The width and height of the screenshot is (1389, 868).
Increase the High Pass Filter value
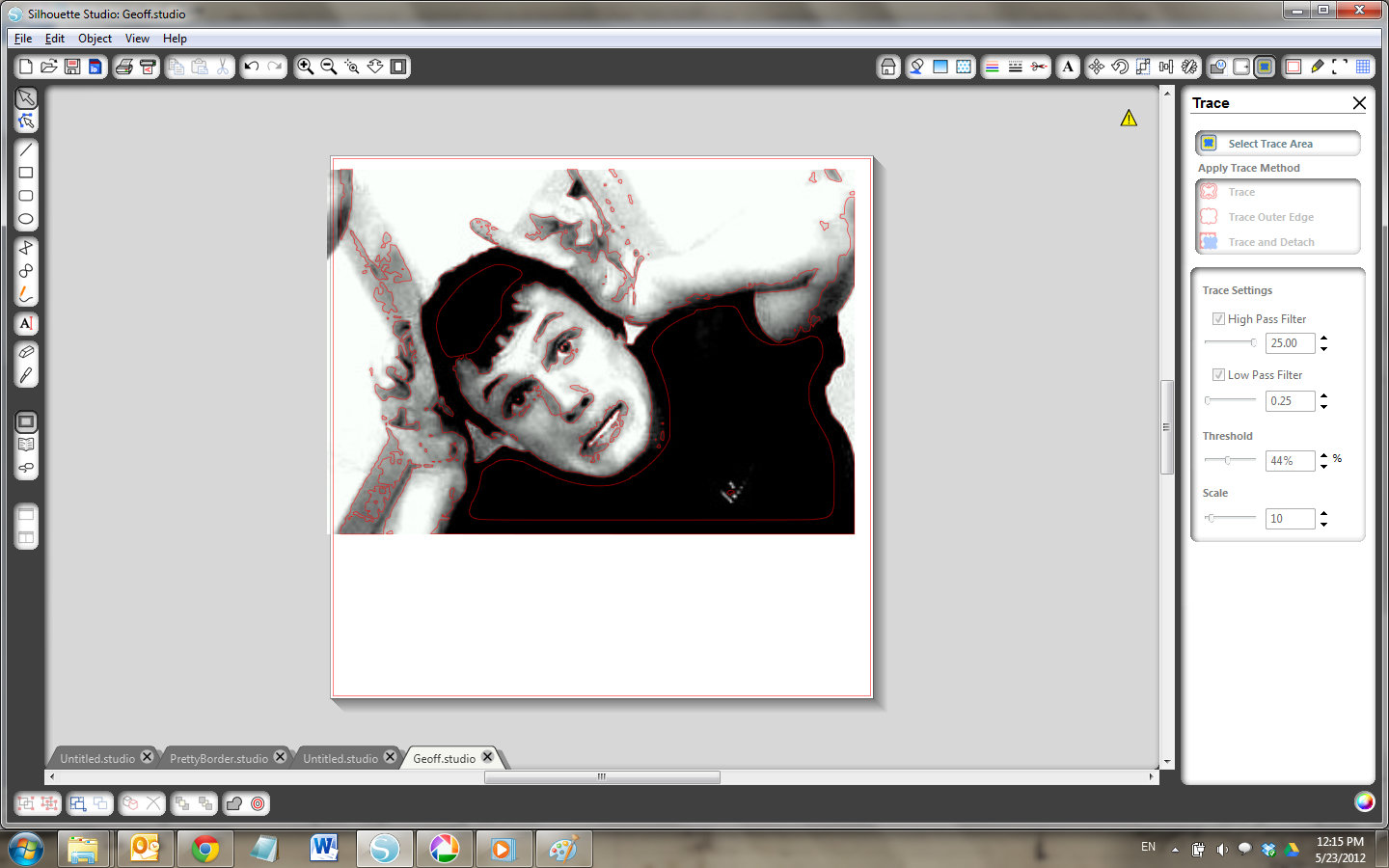point(1323,339)
